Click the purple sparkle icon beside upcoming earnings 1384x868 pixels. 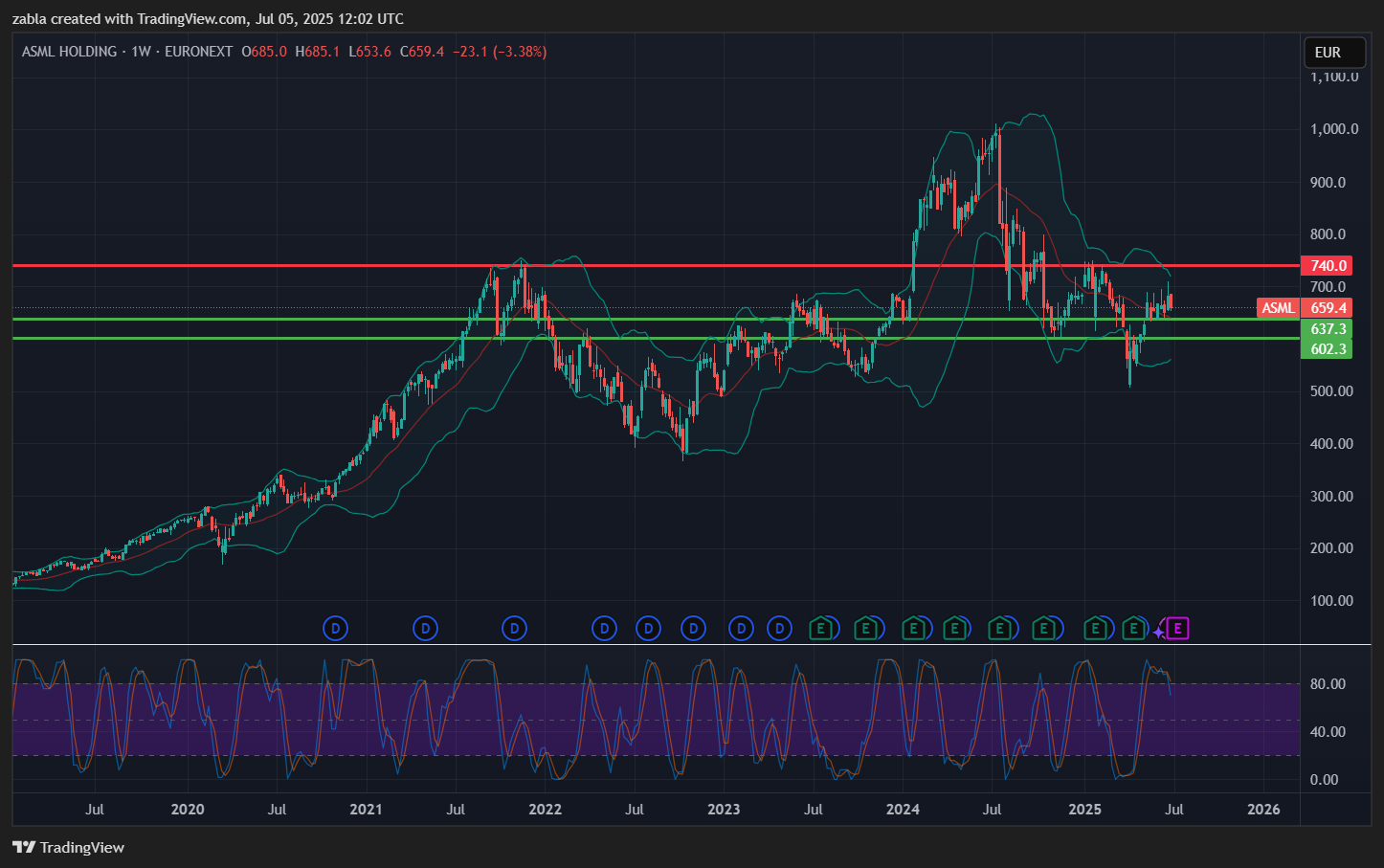[1159, 631]
